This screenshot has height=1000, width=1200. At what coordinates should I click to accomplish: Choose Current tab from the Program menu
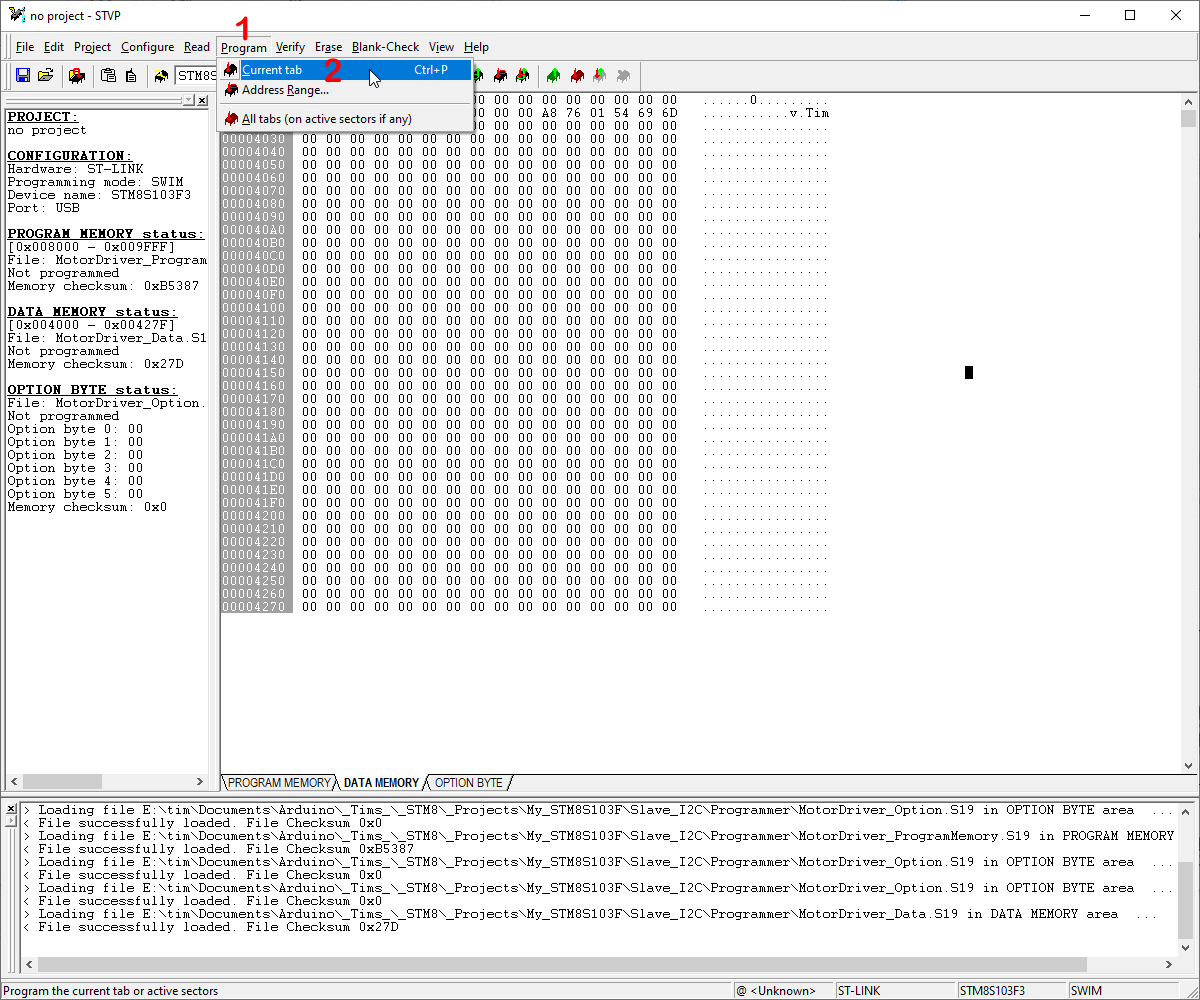pyautogui.click(x=346, y=70)
